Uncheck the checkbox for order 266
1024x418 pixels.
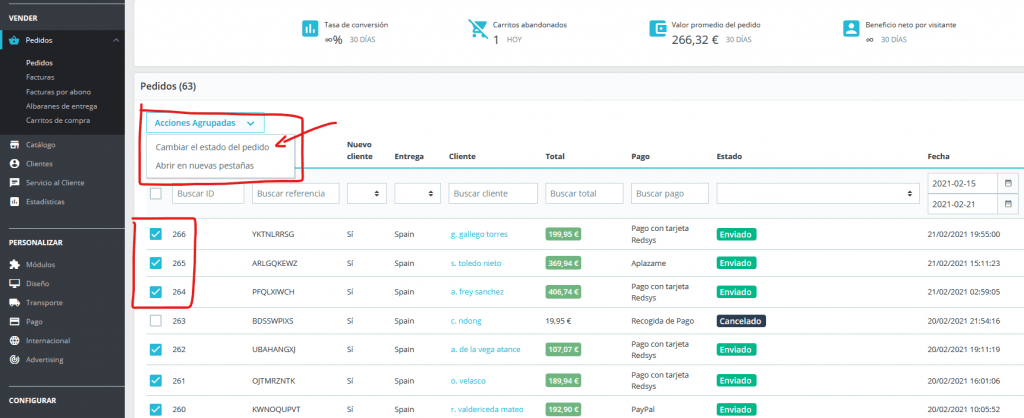pyautogui.click(x=155, y=234)
